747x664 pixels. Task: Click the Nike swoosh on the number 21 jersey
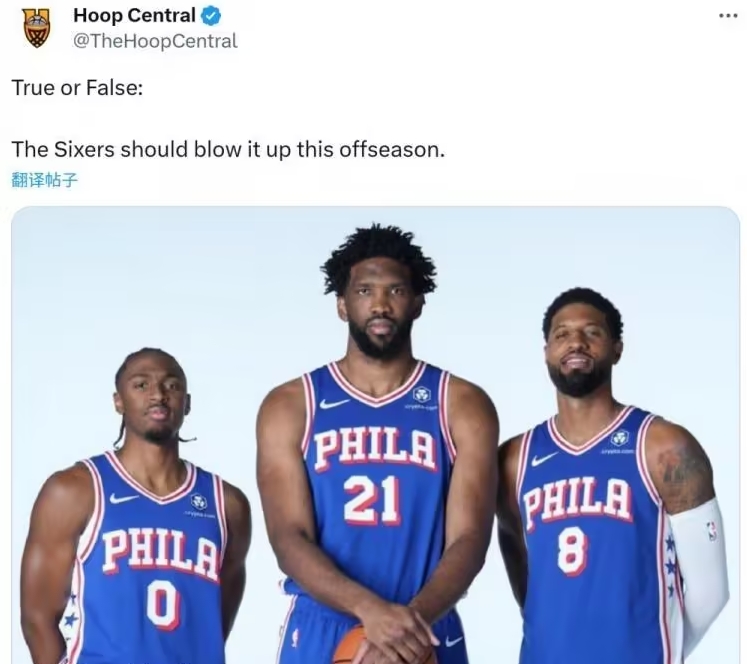[333, 404]
